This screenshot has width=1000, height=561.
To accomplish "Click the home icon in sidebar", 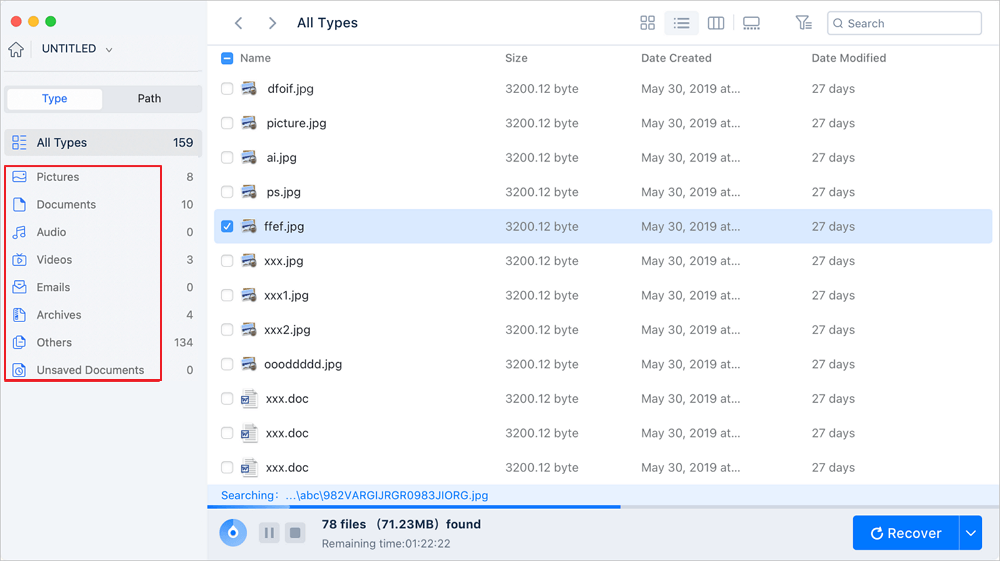I will (x=16, y=49).
